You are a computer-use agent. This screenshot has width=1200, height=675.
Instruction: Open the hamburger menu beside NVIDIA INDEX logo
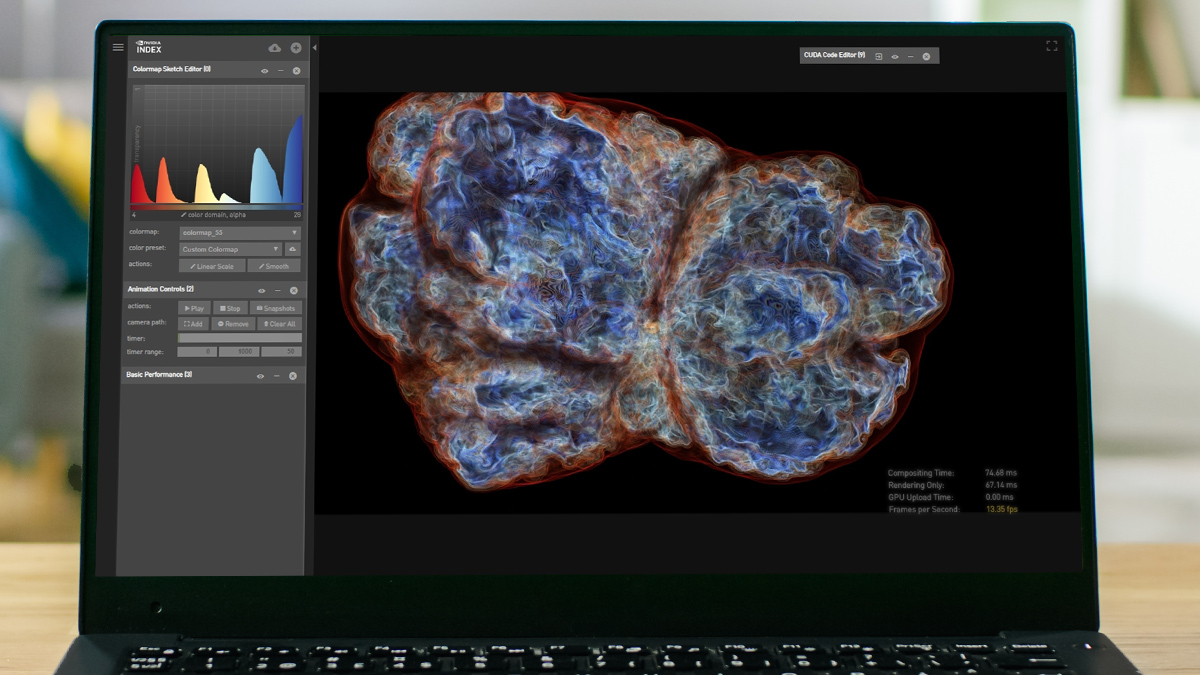pos(118,47)
